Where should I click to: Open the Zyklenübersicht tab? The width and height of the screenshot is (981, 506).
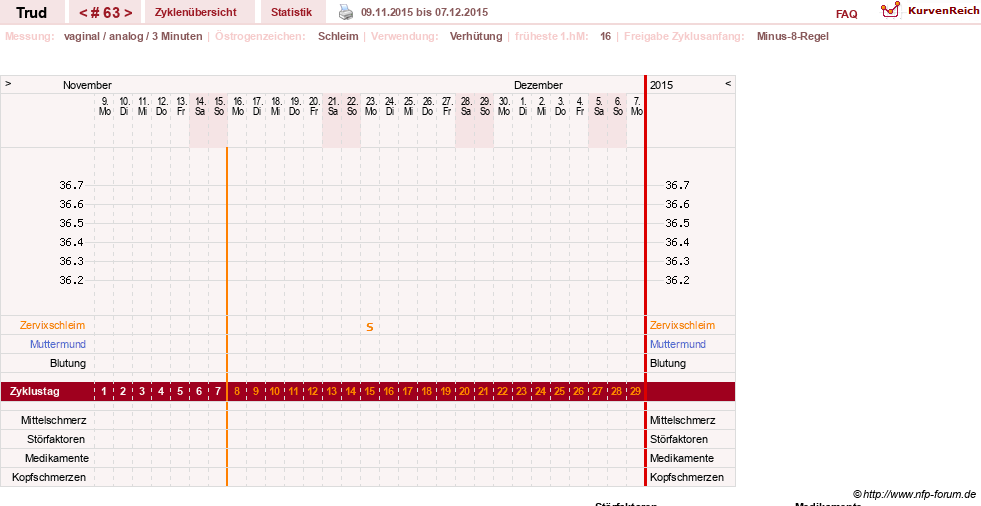coord(196,12)
